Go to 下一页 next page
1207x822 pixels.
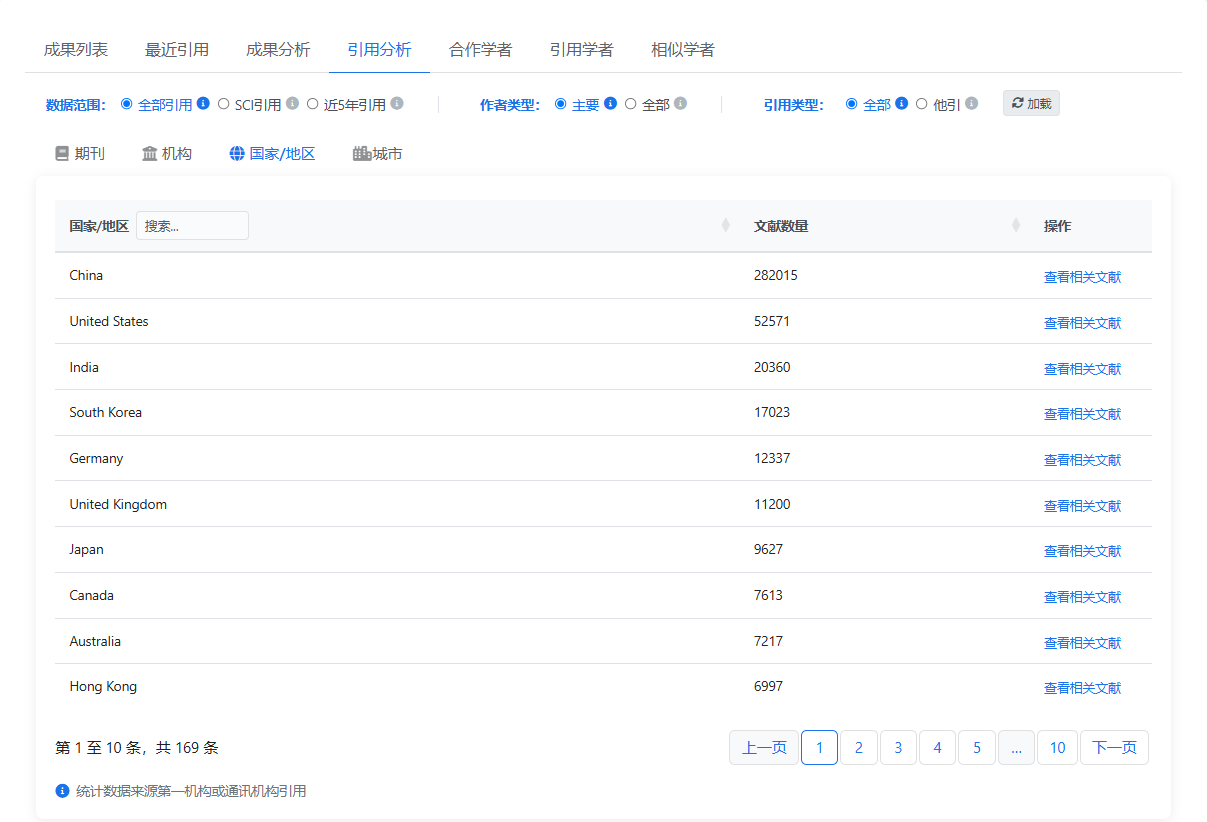pos(1114,748)
